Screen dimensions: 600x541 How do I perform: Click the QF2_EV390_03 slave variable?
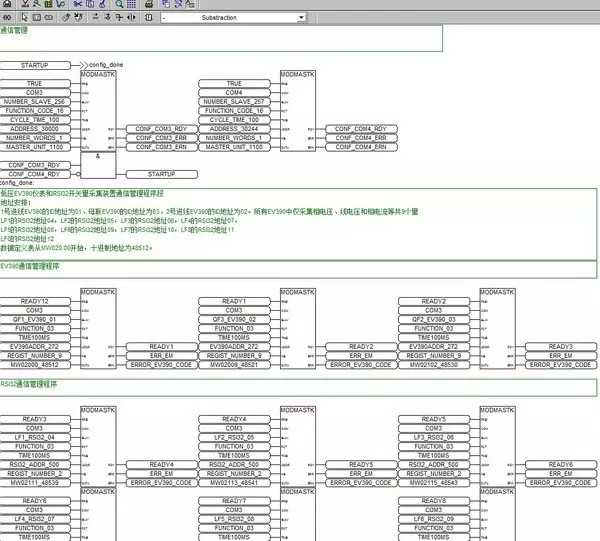434,320
